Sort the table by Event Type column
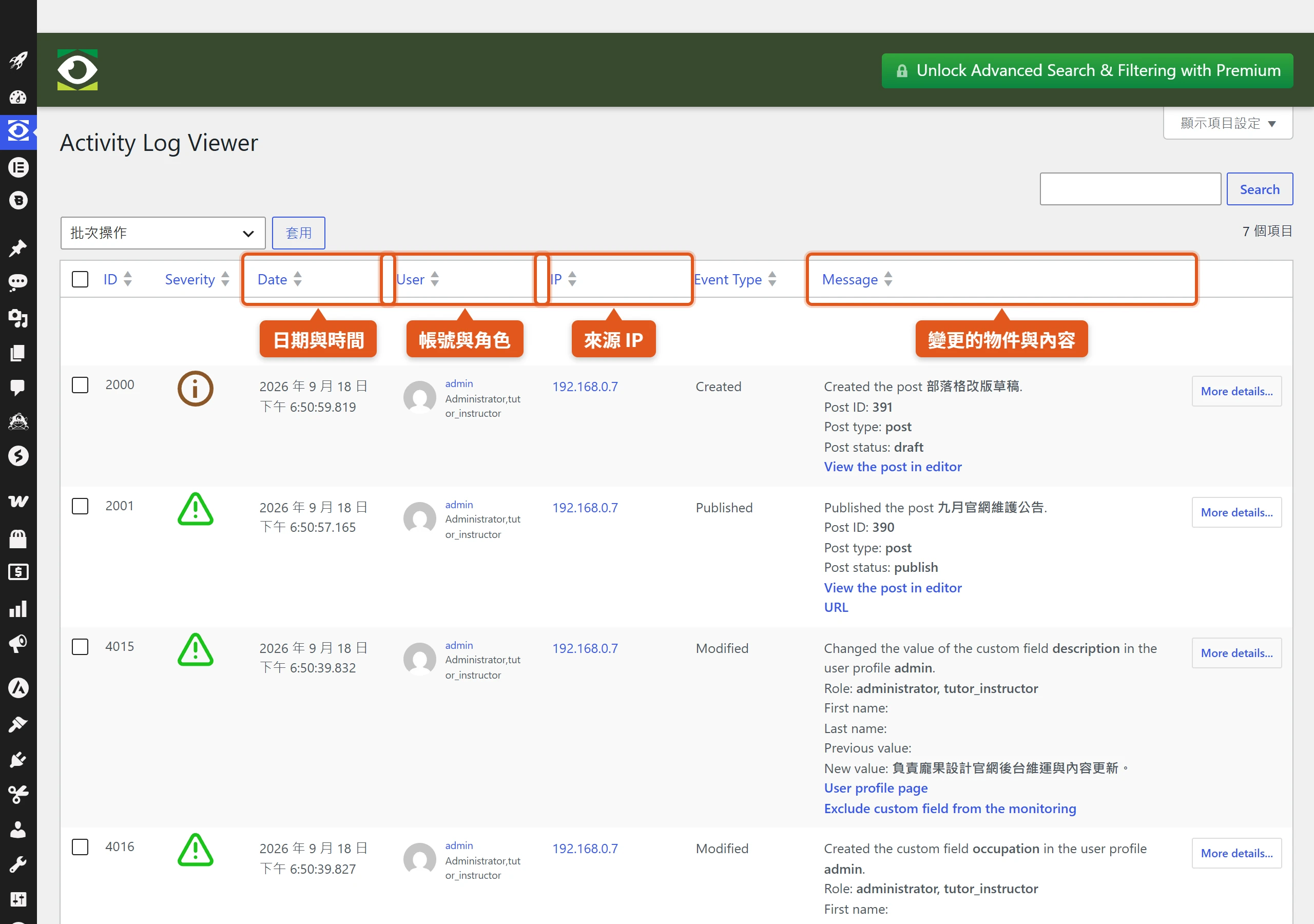Viewport: 1314px width, 924px height. (735, 279)
